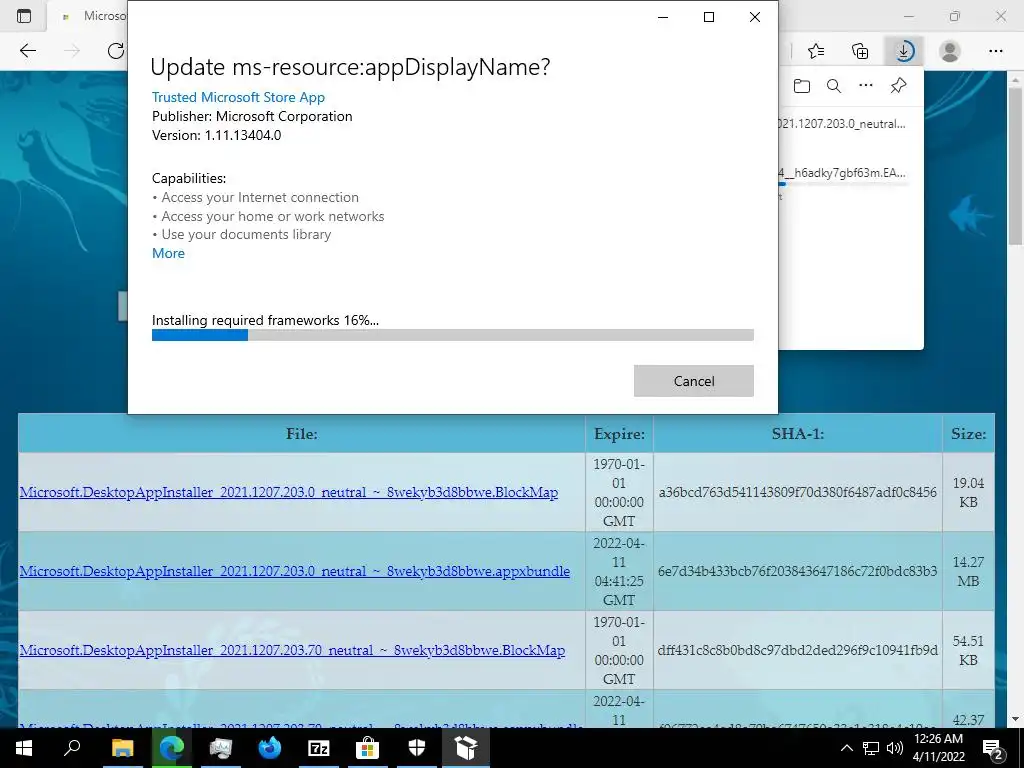Select the 2021.1207.203.0_neutral download entry
The height and width of the screenshot is (768, 1024).
[842, 124]
